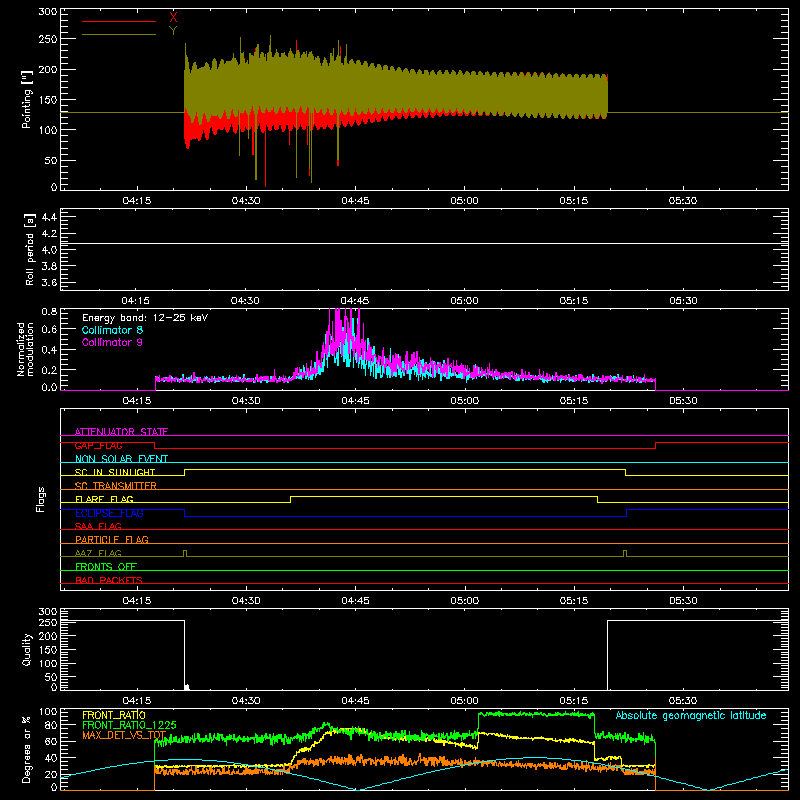Click the Collimator 8 legend entry
The height and width of the screenshot is (800, 800).
112,330
